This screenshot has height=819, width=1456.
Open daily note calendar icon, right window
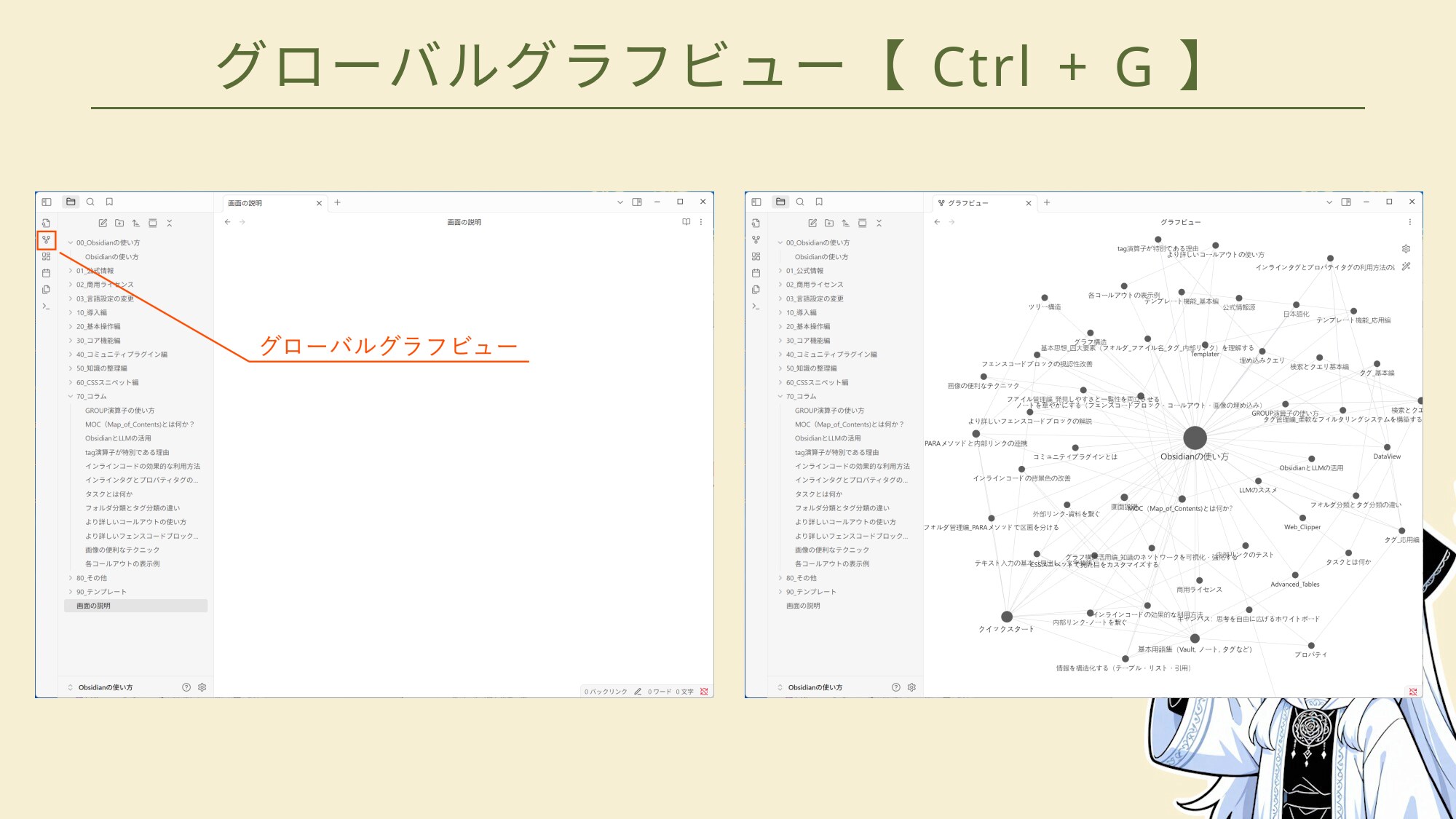tap(756, 273)
